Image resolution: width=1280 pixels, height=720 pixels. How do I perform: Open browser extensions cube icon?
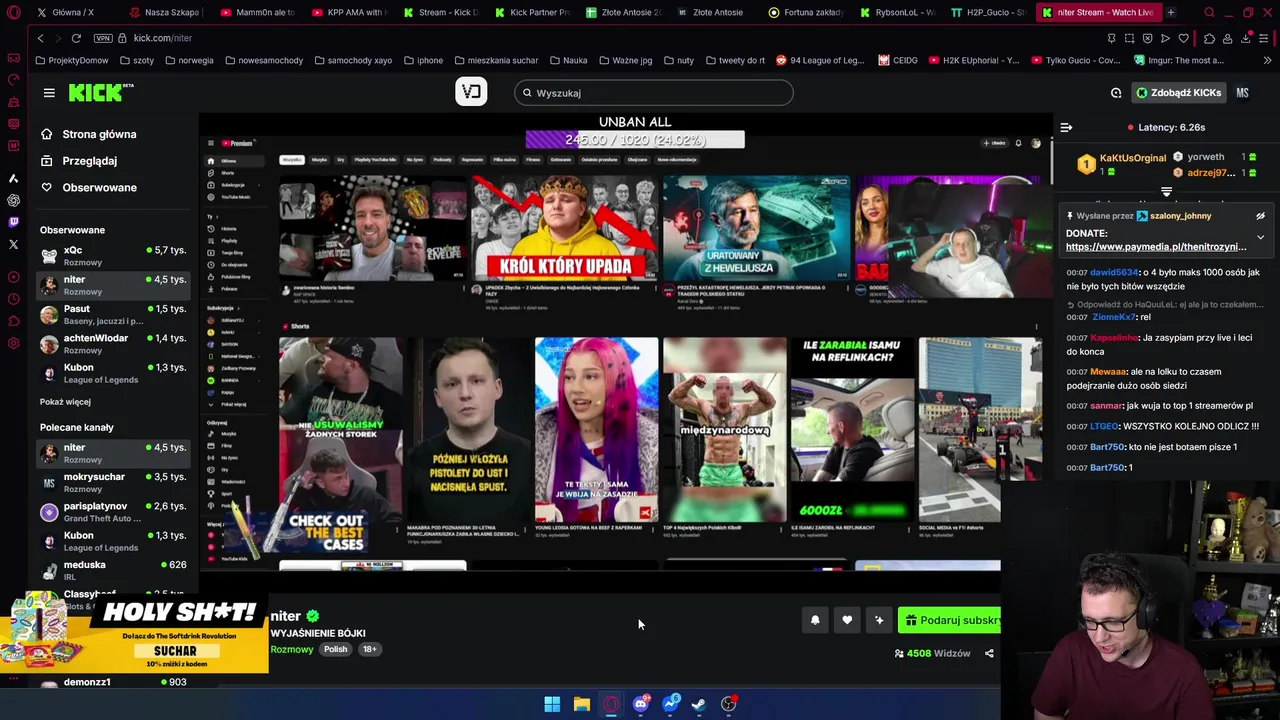[x=1210, y=38]
